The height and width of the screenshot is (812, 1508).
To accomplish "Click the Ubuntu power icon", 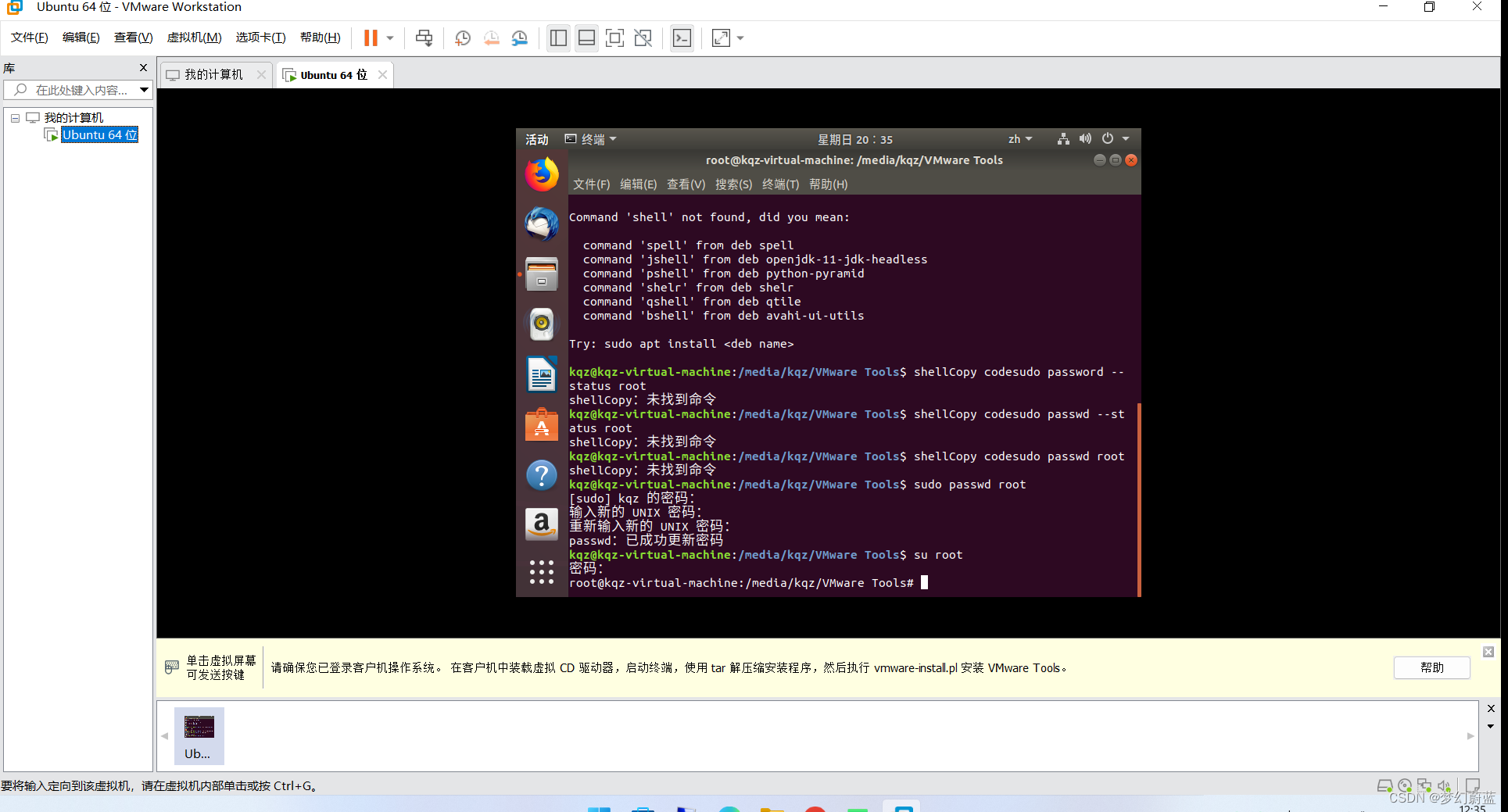I will (x=1108, y=139).
